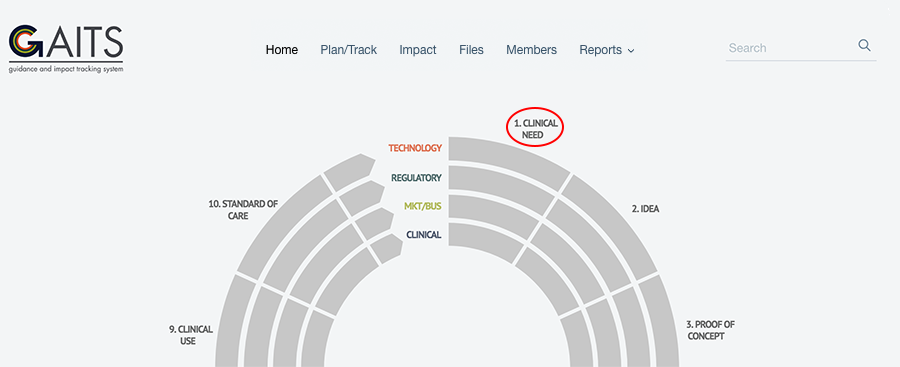Go to the Impact page
900x367 pixels.
pyautogui.click(x=418, y=50)
